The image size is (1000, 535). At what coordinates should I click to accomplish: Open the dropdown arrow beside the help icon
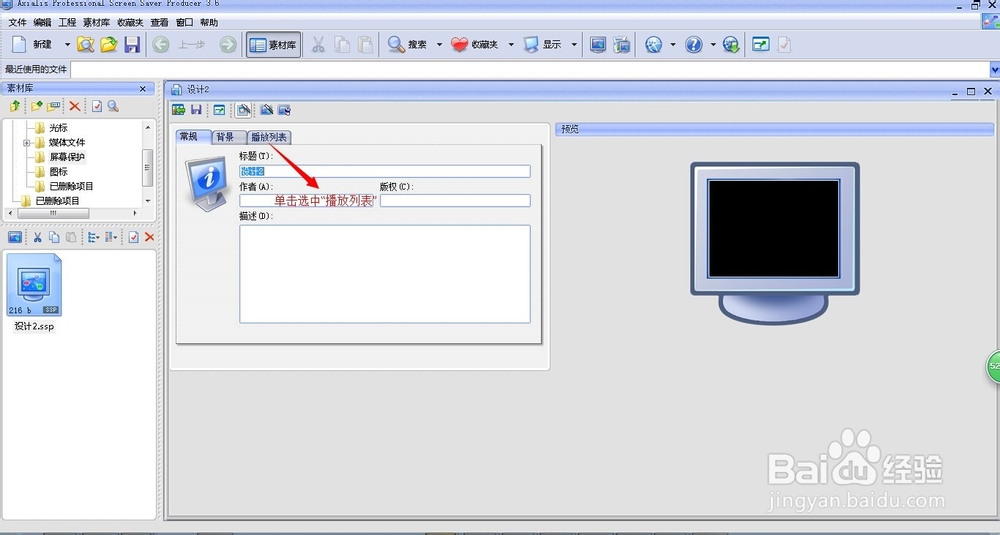[713, 45]
